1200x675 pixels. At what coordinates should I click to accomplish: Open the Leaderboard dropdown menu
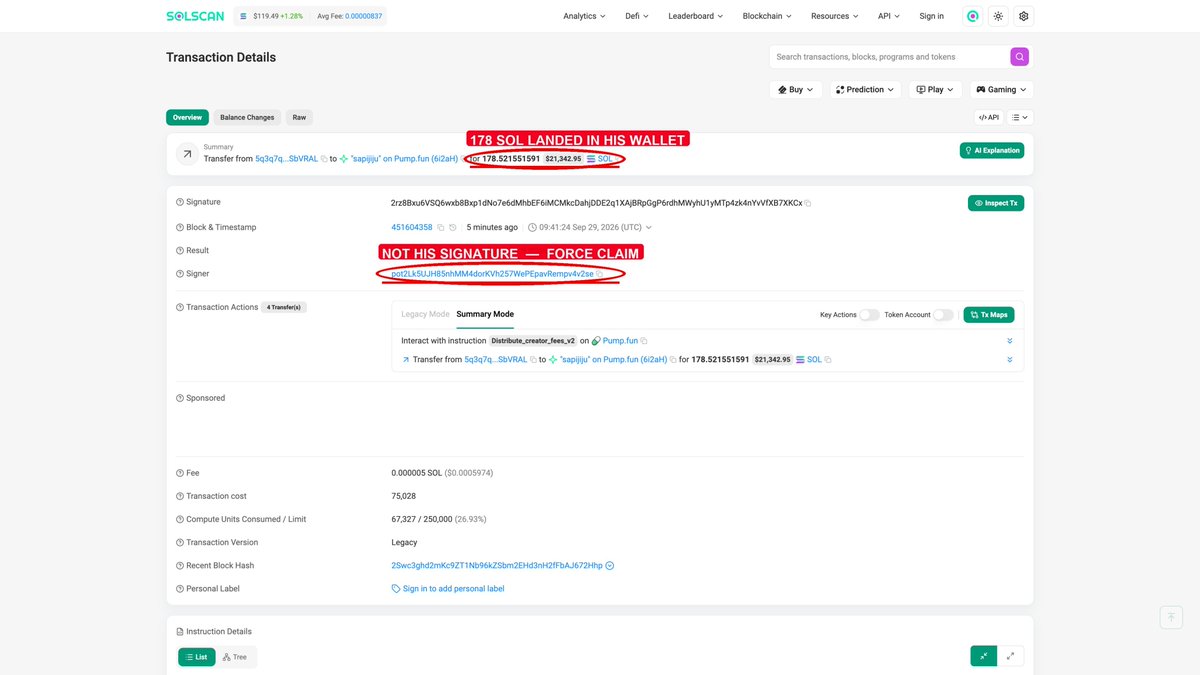click(697, 16)
